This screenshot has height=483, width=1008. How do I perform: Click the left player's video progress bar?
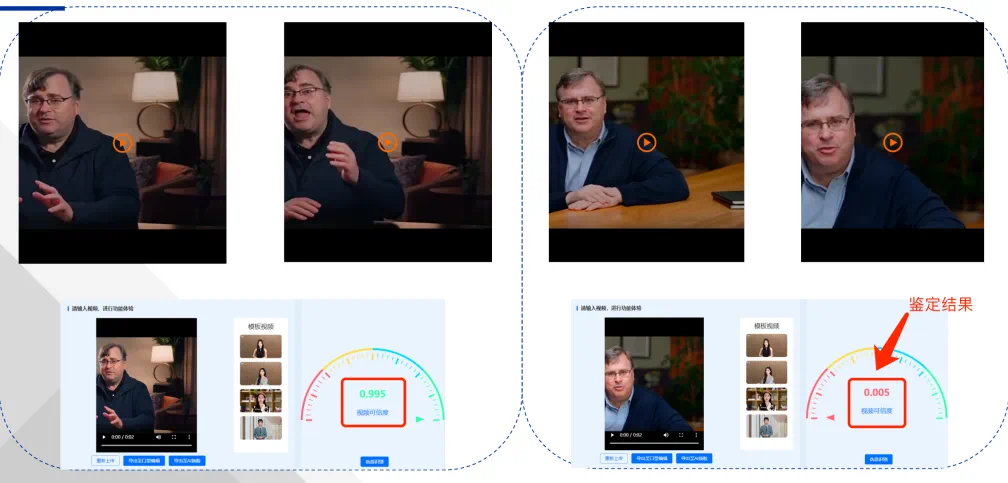146,445
